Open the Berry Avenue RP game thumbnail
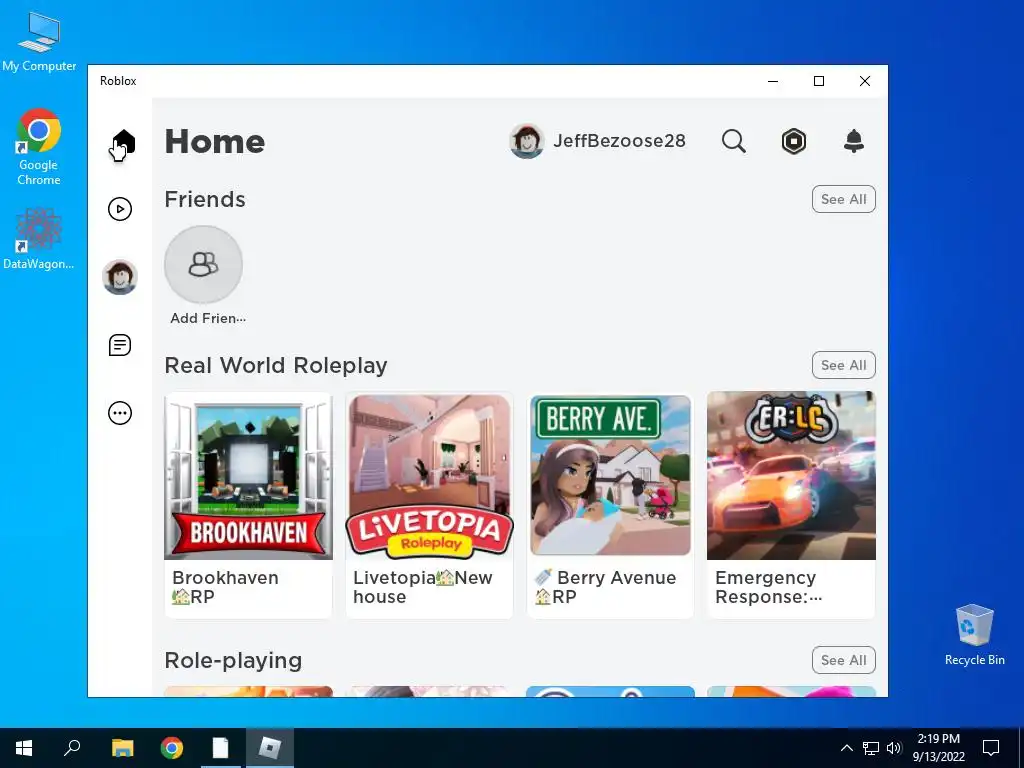The height and width of the screenshot is (768, 1024). 611,475
